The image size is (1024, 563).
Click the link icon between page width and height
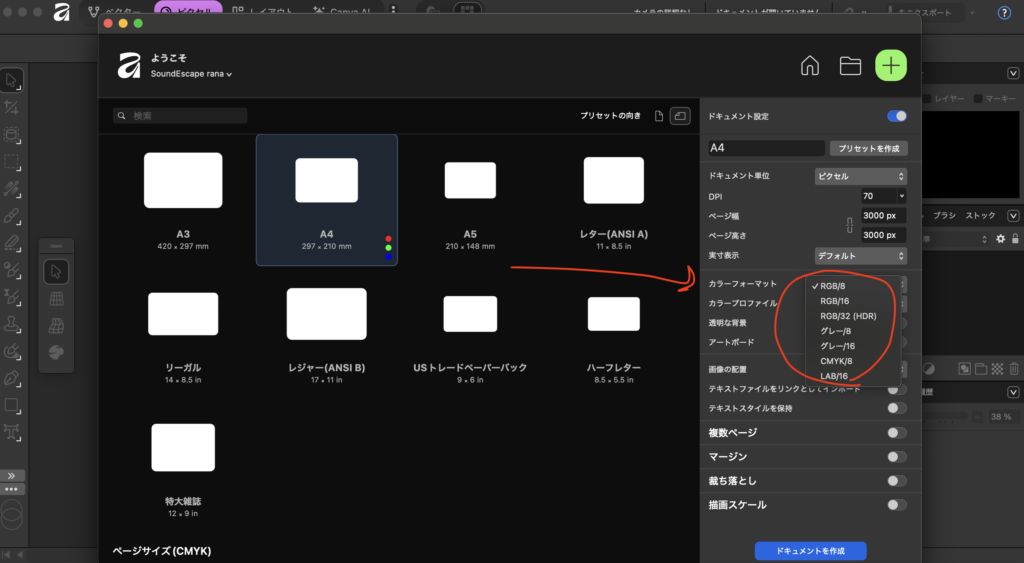(x=848, y=225)
